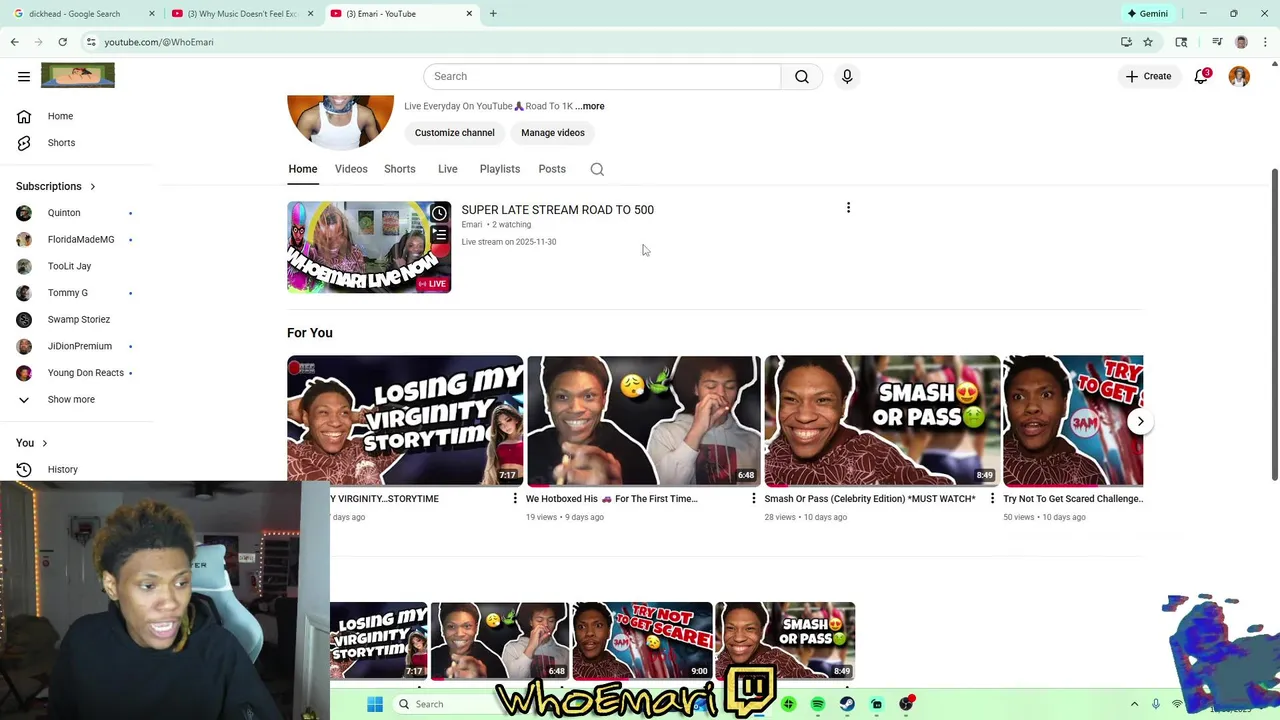Switch to the Posts tab

pyautogui.click(x=552, y=169)
